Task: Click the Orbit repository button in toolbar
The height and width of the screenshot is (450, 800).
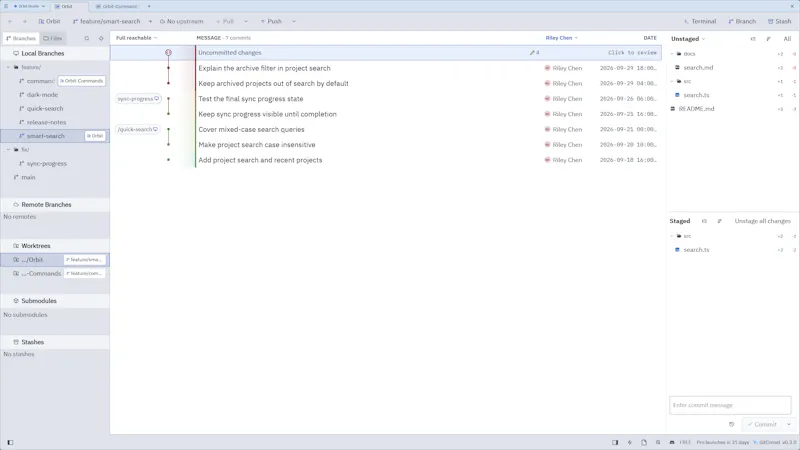Action: click(49, 21)
